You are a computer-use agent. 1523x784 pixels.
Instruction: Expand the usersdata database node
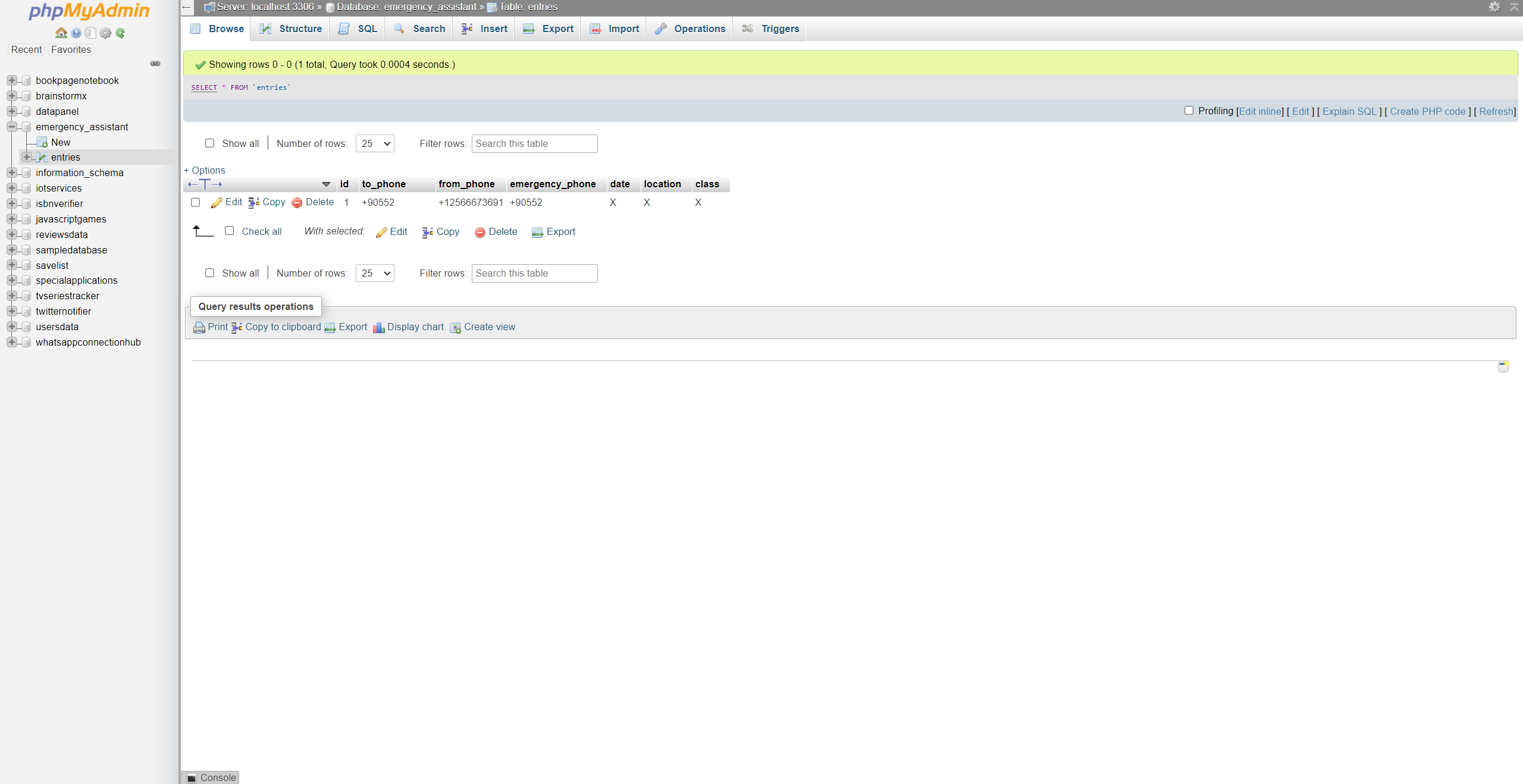point(12,327)
